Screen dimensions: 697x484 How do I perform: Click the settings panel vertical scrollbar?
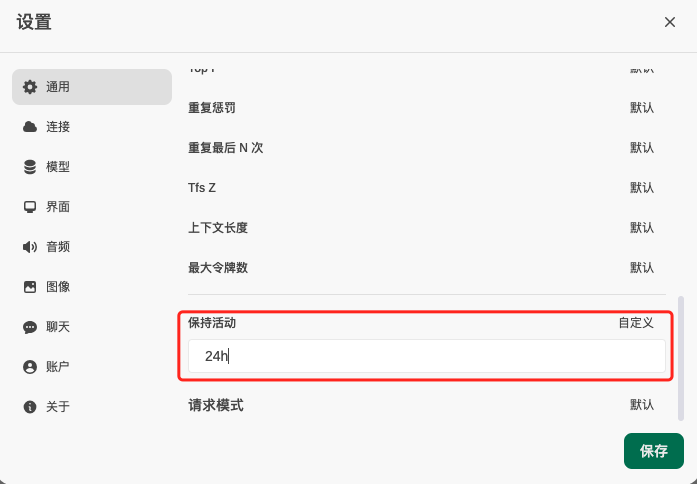click(x=681, y=358)
